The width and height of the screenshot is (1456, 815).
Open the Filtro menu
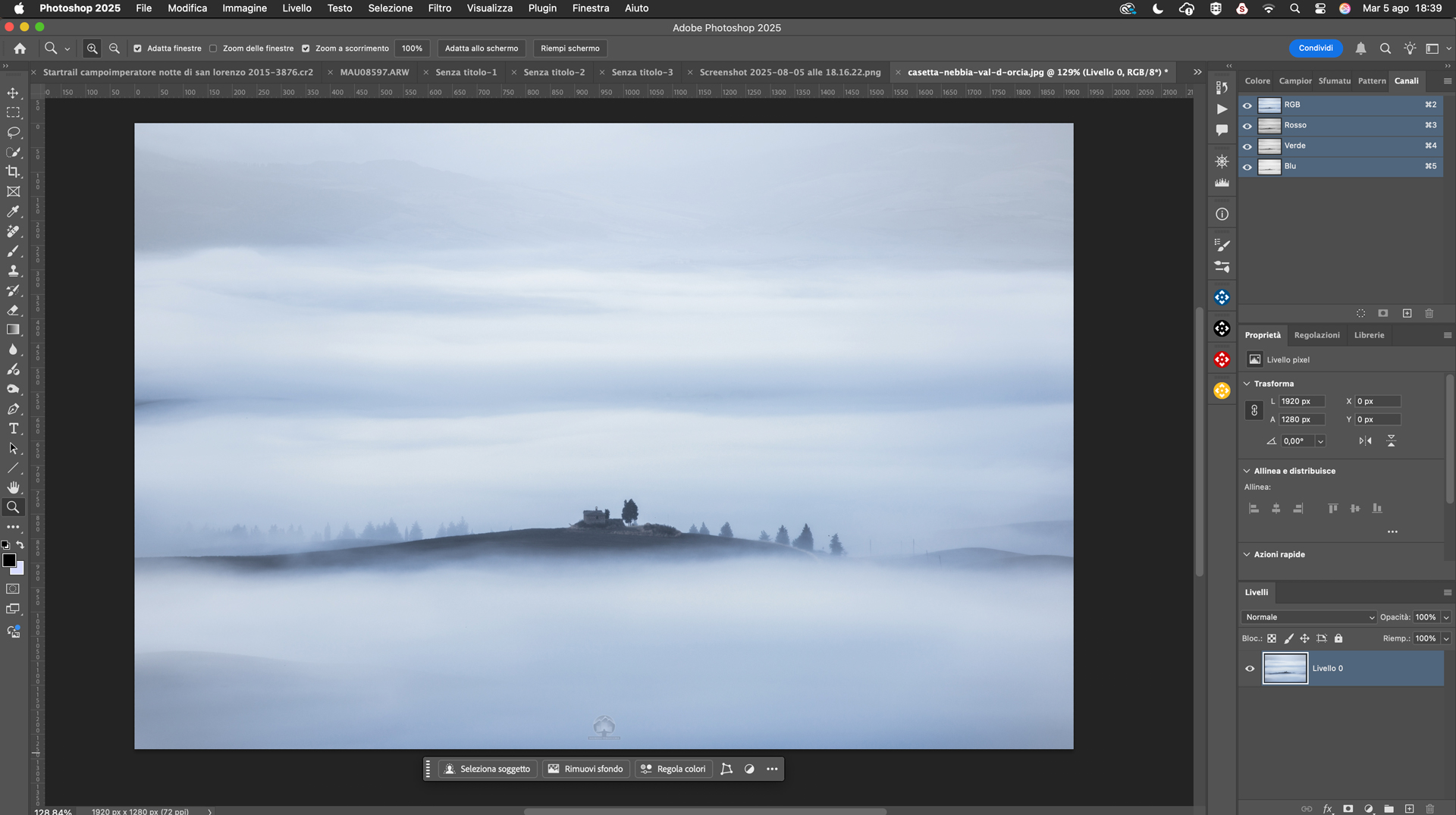(439, 8)
